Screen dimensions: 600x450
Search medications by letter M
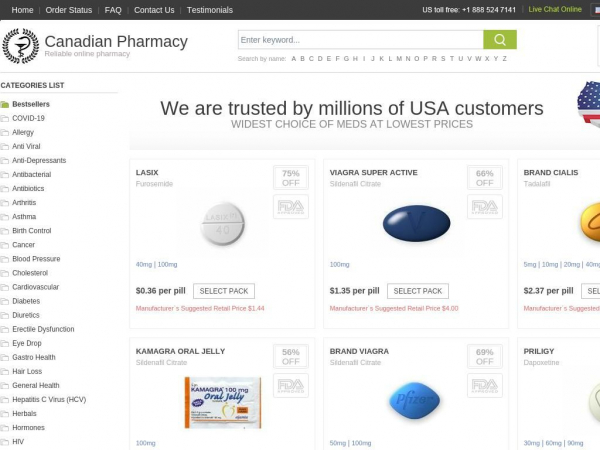(x=399, y=59)
